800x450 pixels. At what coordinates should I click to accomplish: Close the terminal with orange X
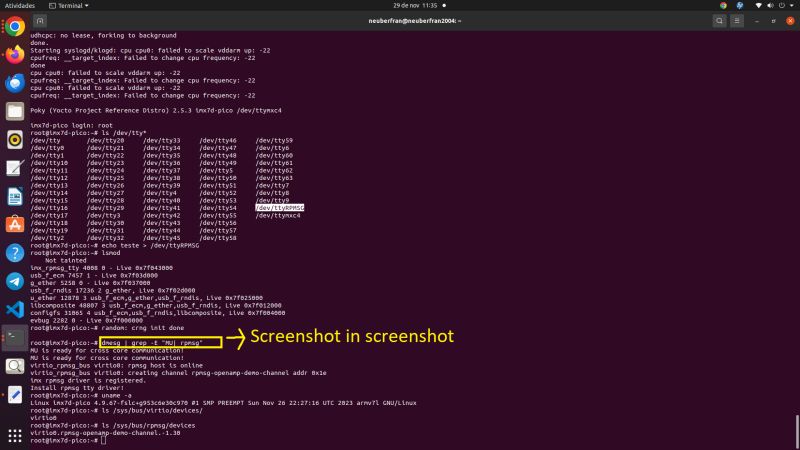[790, 21]
